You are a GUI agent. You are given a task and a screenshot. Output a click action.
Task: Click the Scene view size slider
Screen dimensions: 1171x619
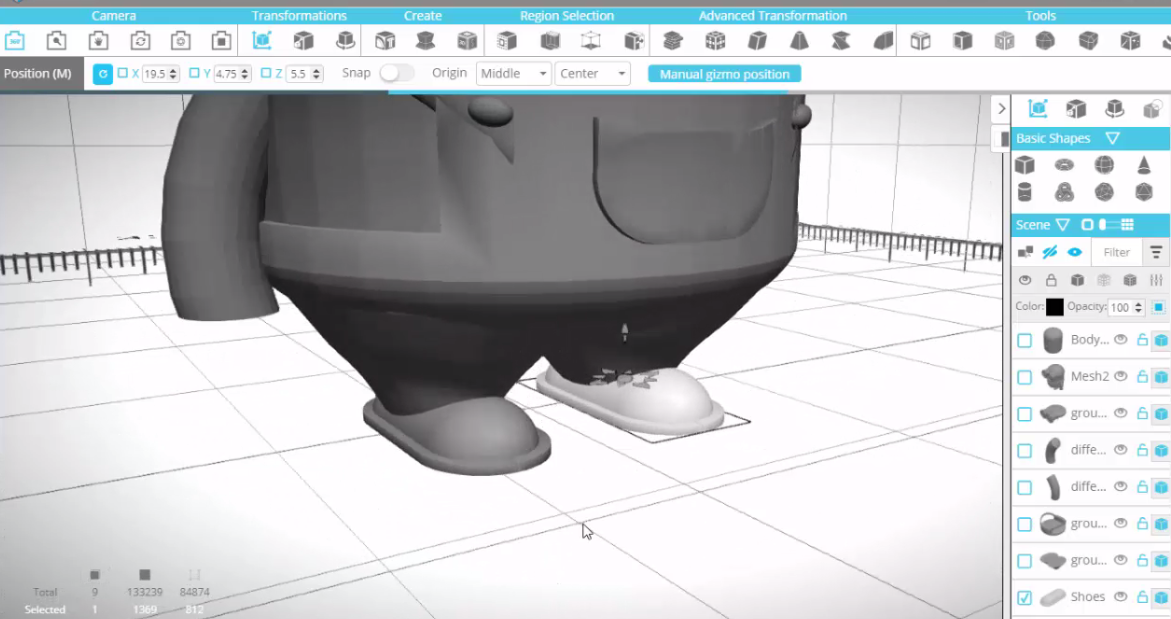[x=1109, y=225]
